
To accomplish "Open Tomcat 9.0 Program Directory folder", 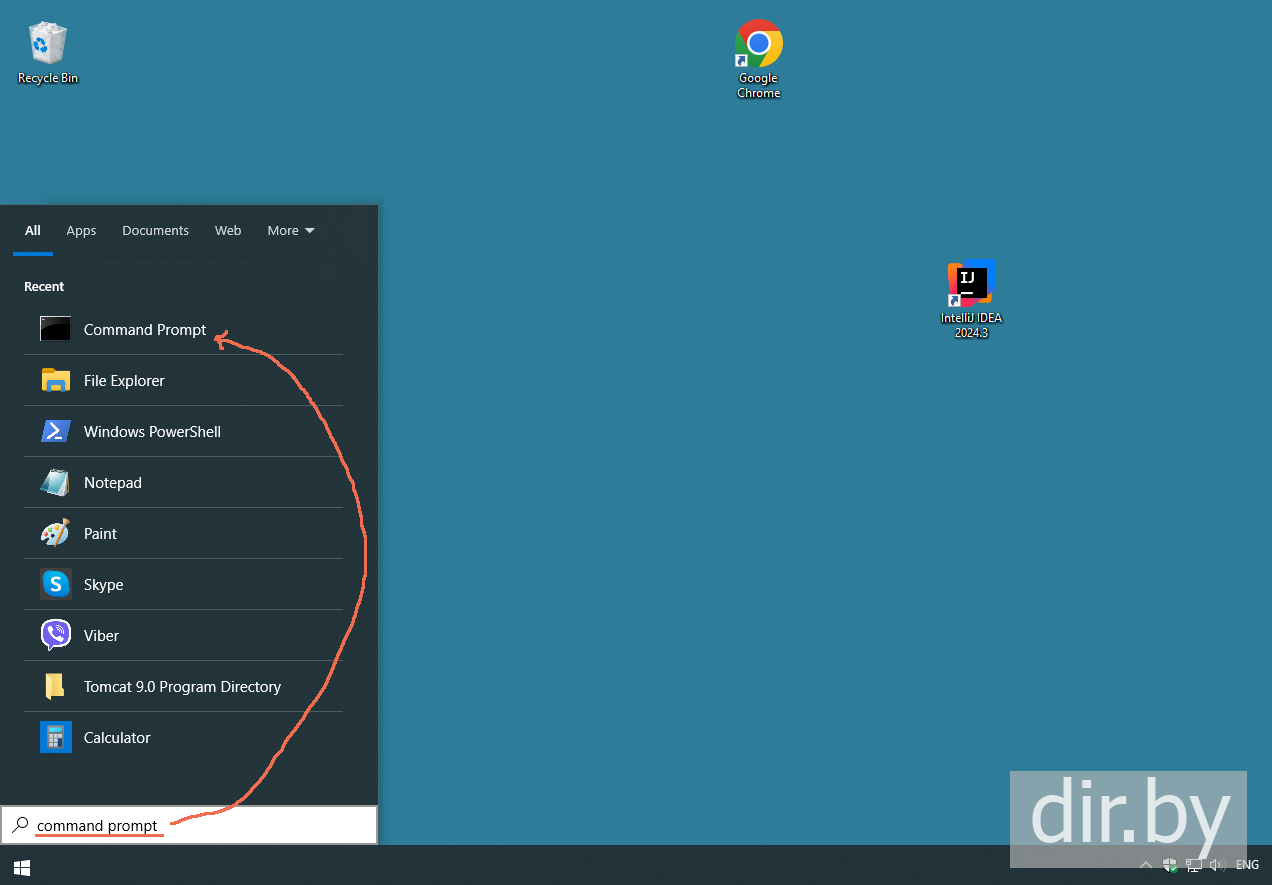I will (183, 686).
